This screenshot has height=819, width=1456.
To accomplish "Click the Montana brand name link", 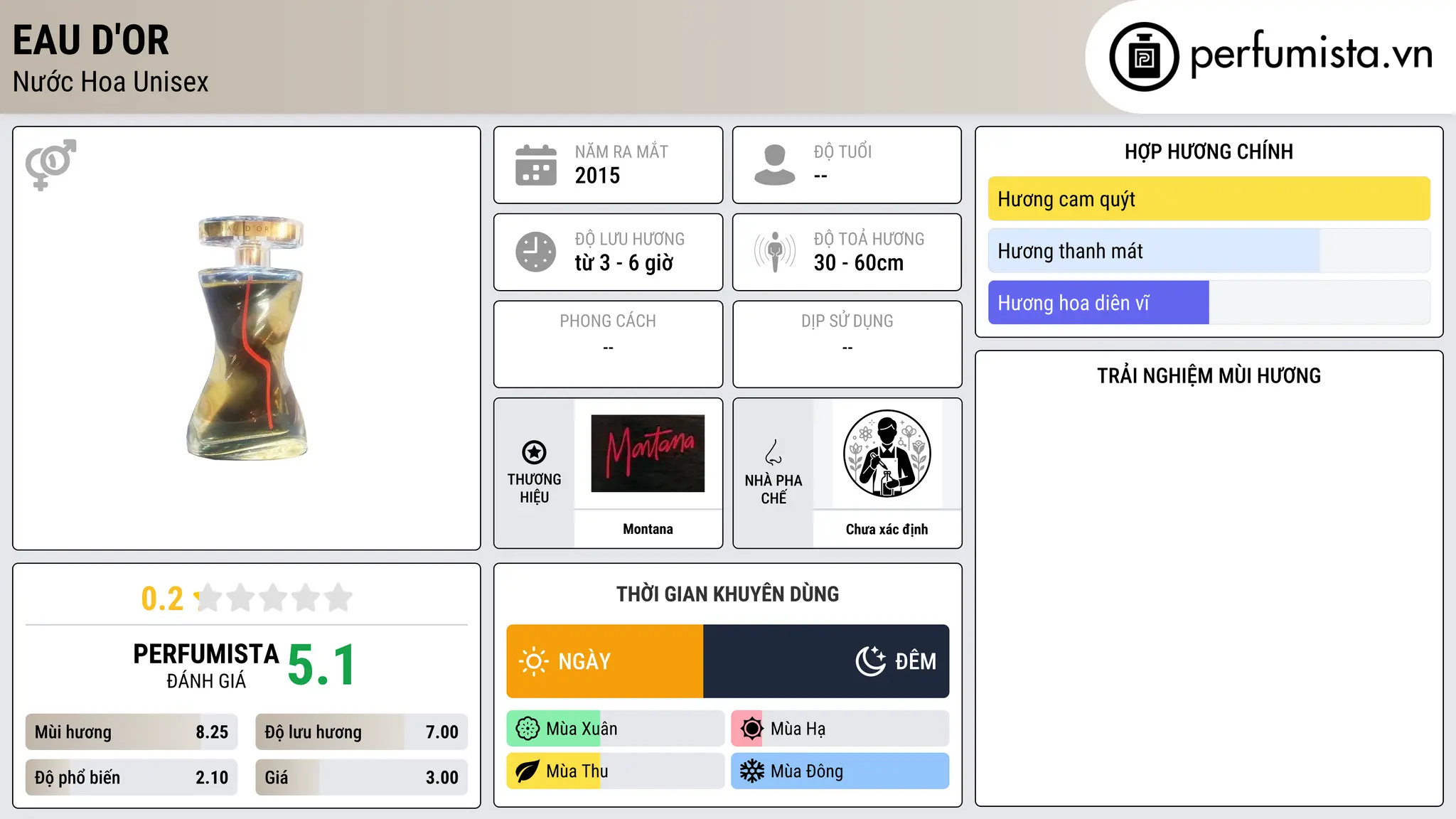I will 648,529.
